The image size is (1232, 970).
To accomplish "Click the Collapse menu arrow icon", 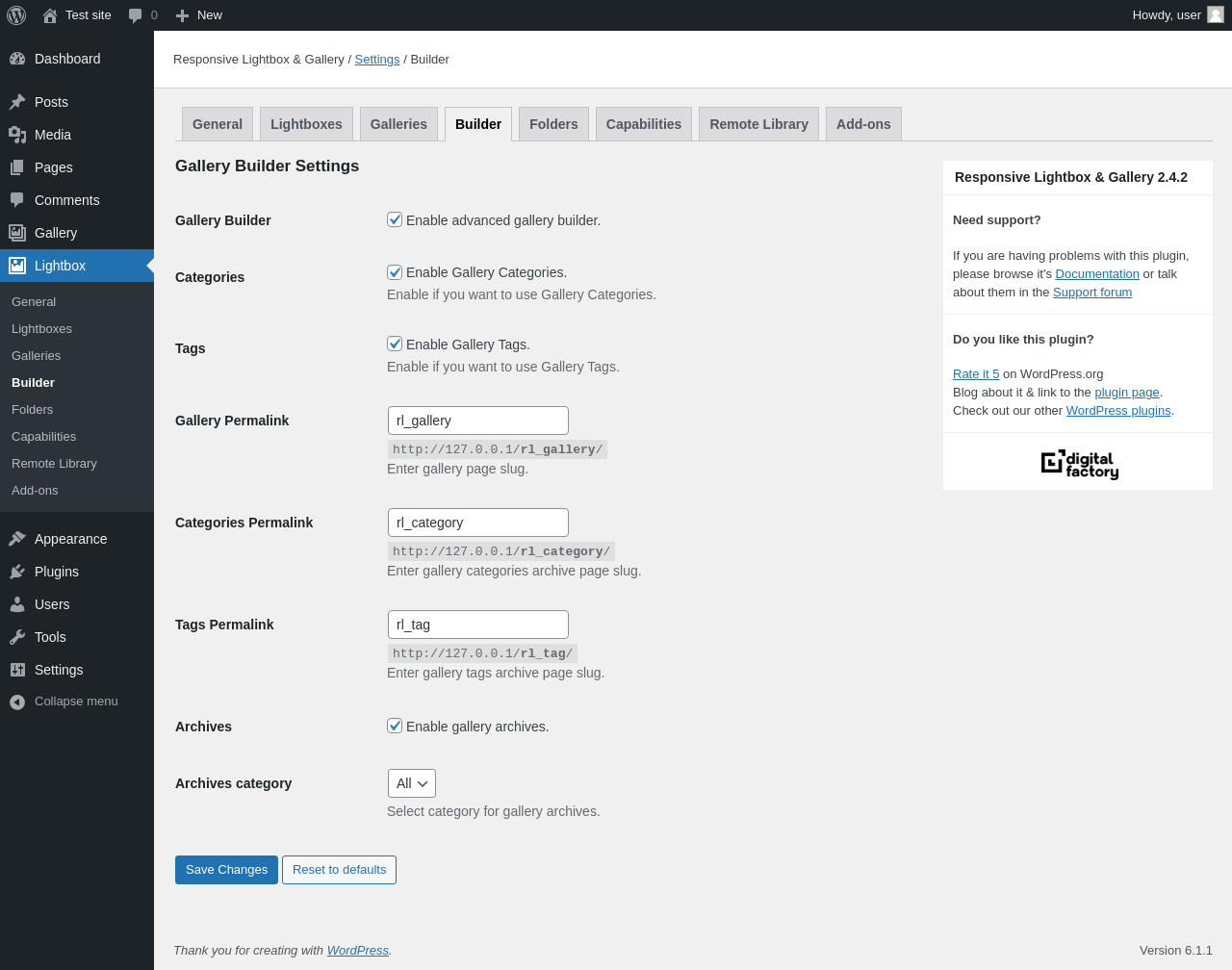I will (x=17, y=702).
